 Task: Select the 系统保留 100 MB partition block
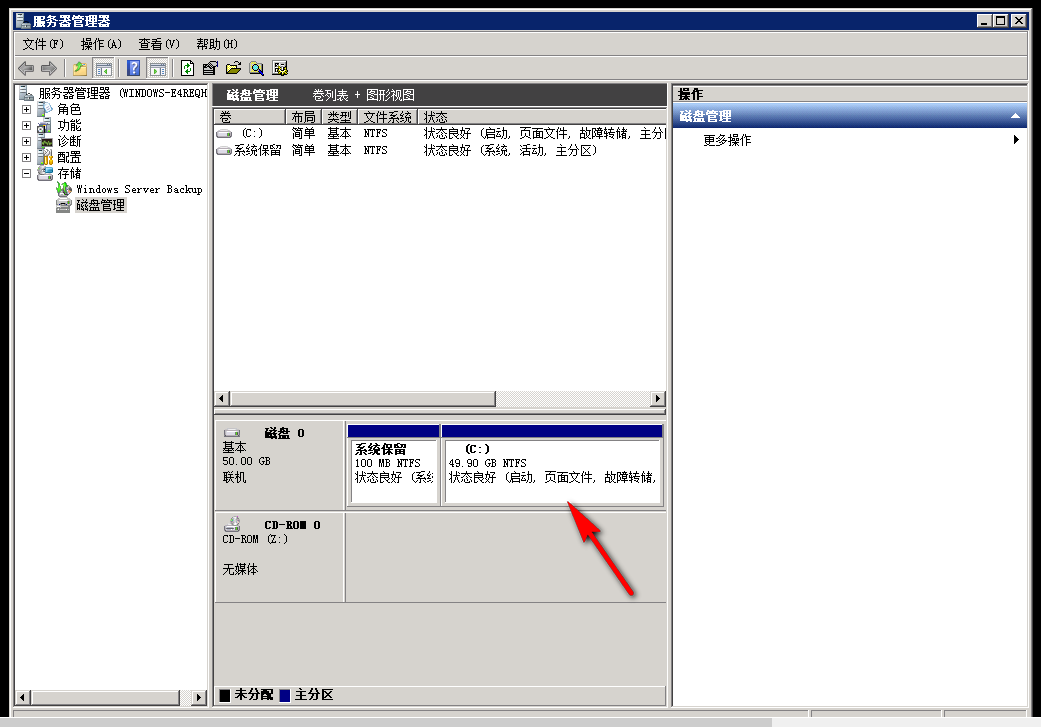[x=393, y=470]
